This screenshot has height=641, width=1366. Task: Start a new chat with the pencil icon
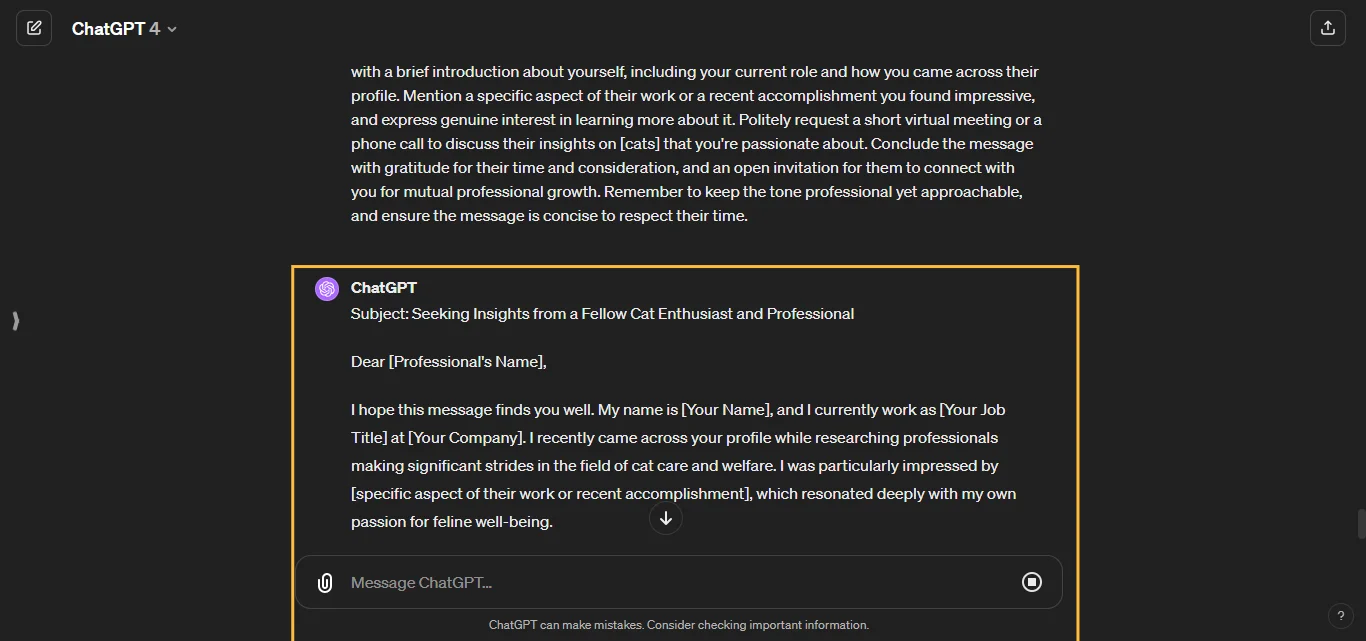[34, 28]
